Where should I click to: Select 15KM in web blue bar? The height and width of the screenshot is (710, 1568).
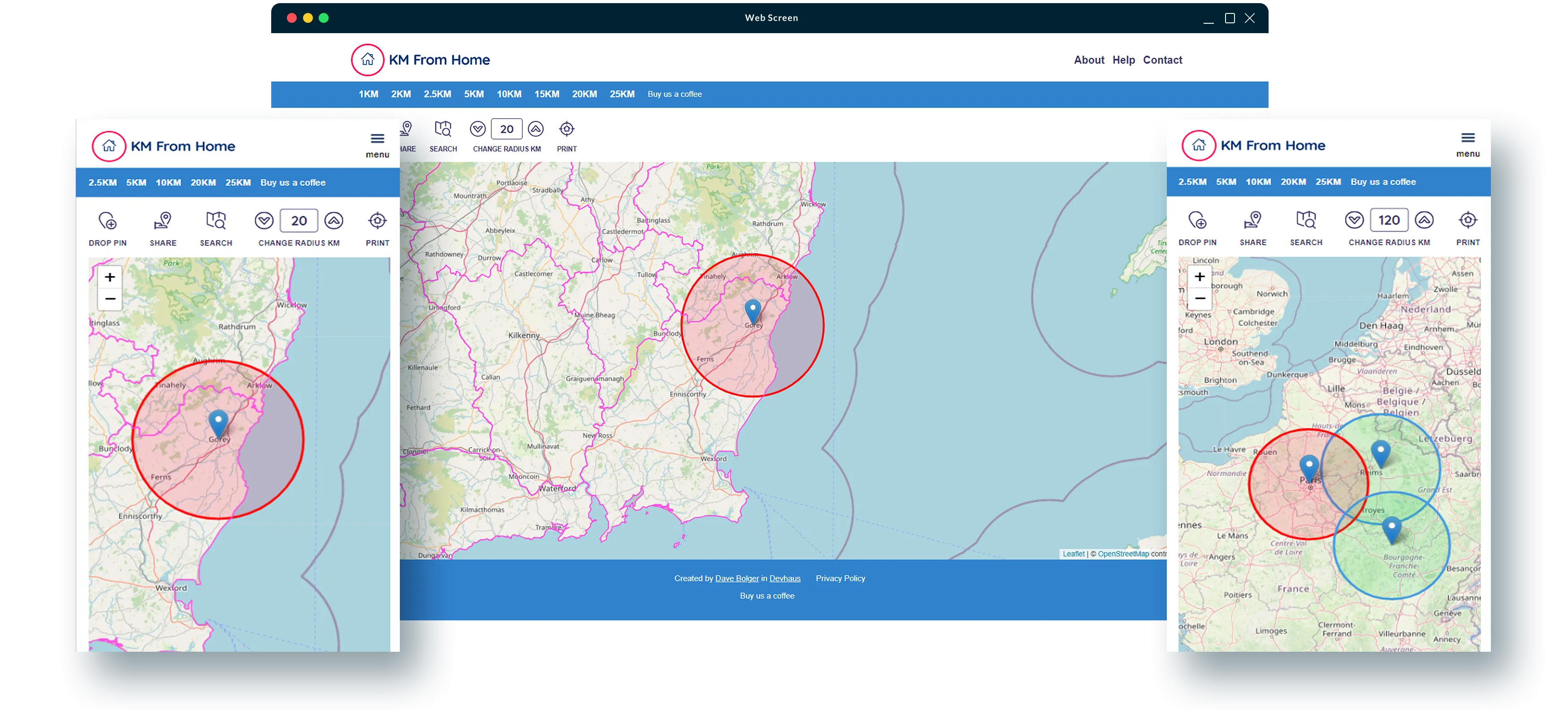(546, 95)
